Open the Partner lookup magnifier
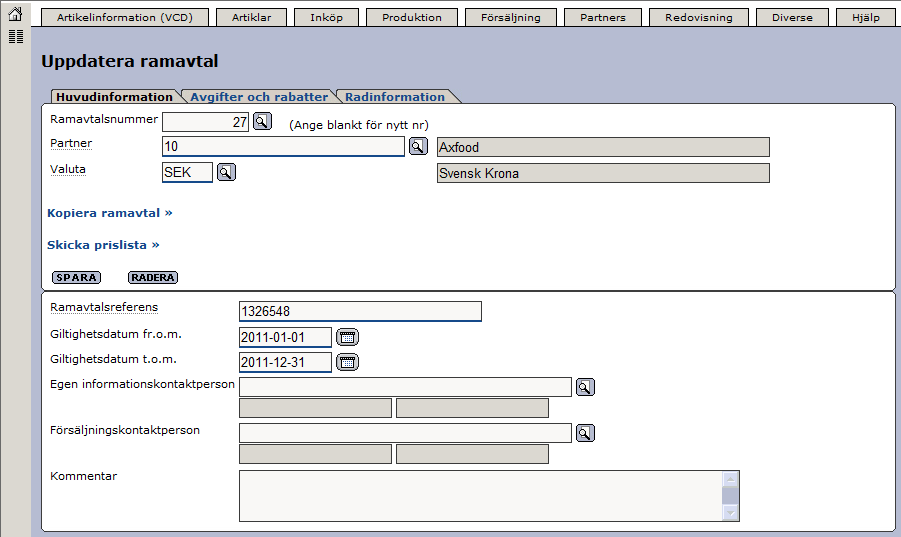This screenshot has height=537, width=901. click(418, 146)
